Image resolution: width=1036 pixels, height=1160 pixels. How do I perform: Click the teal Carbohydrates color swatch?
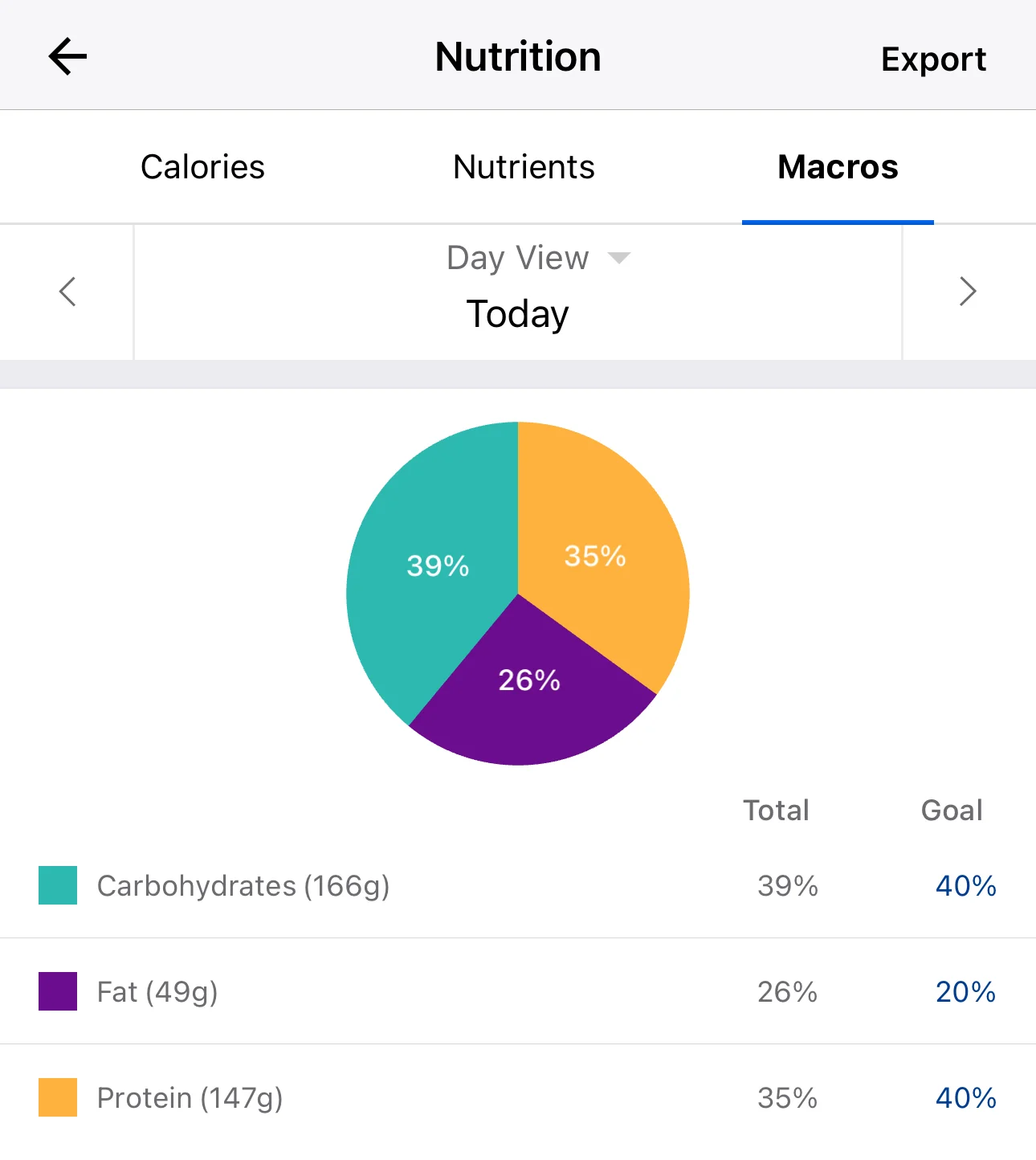(x=58, y=885)
